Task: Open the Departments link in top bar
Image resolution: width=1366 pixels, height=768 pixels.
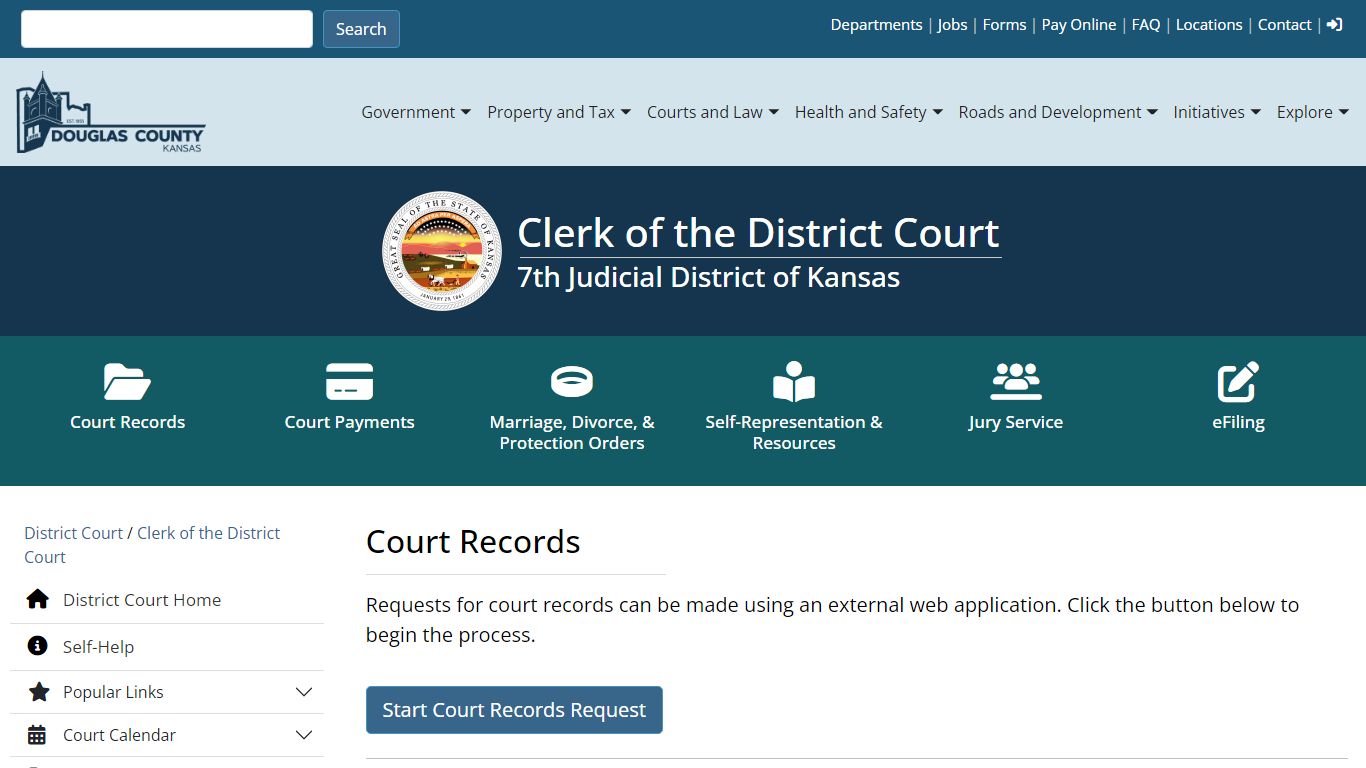Action: (876, 25)
